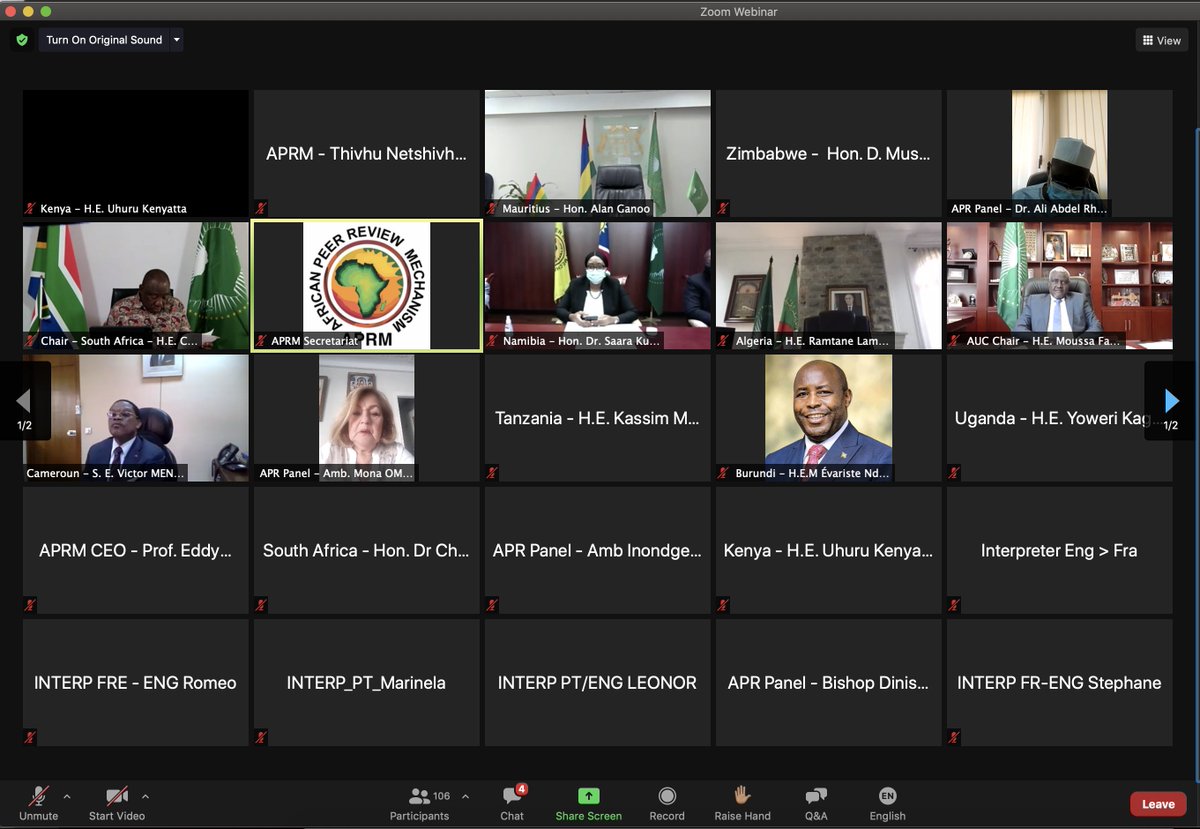Click the macOS yellow minimize window button
Viewport: 1200px width, 829px height.
28,11
